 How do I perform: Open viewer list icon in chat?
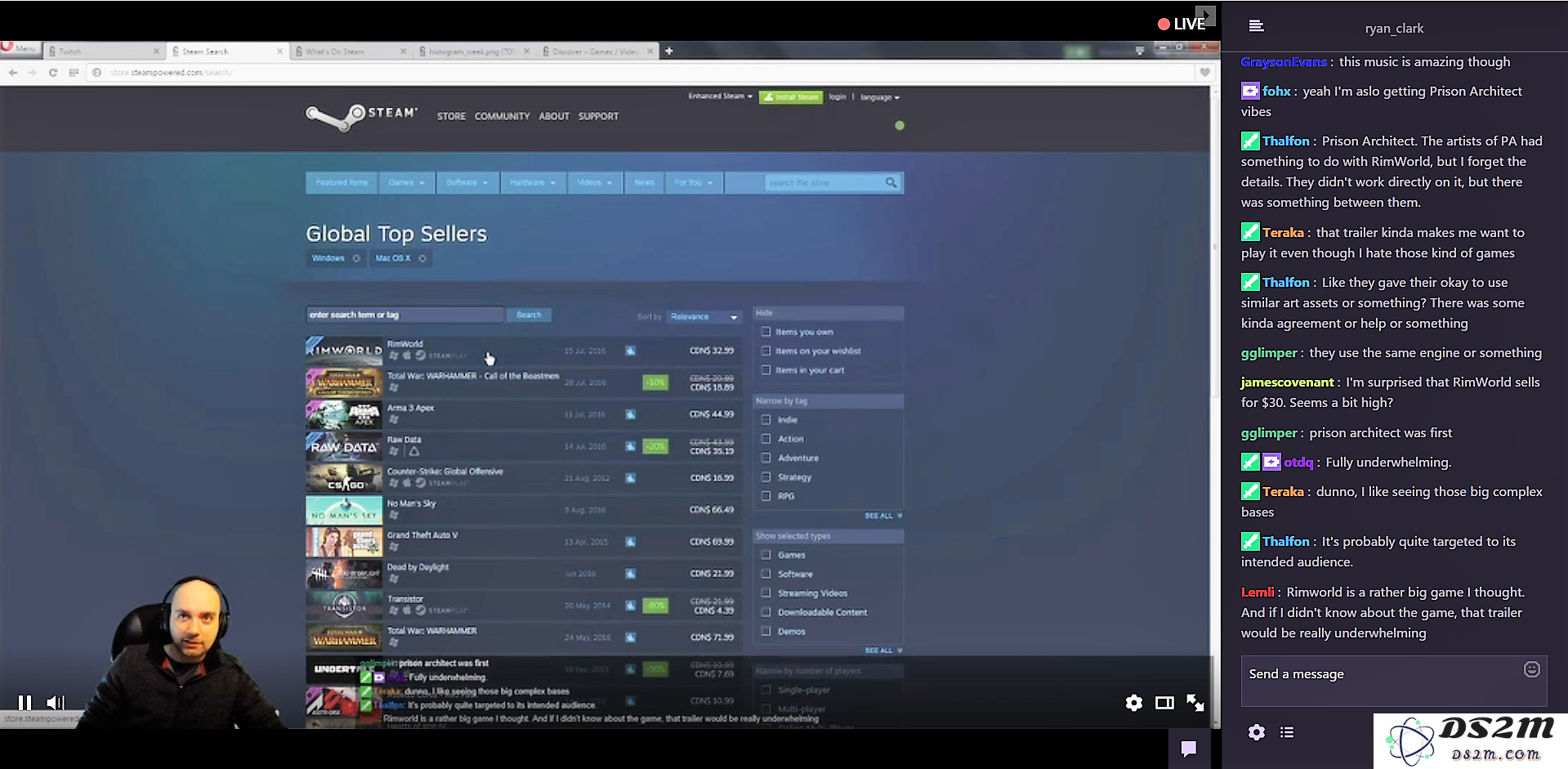pos(1287,732)
